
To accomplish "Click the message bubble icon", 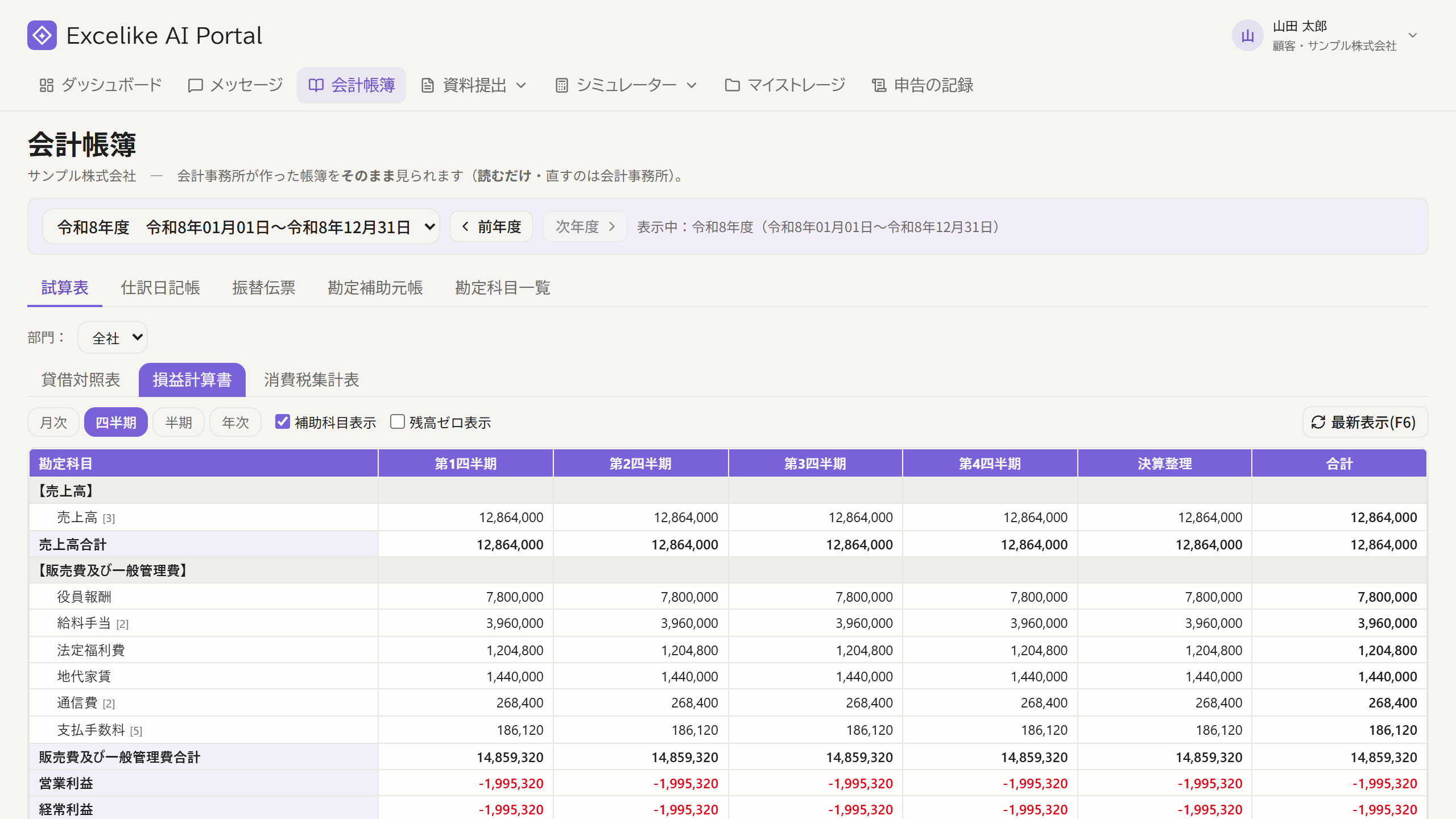I will [x=196, y=85].
